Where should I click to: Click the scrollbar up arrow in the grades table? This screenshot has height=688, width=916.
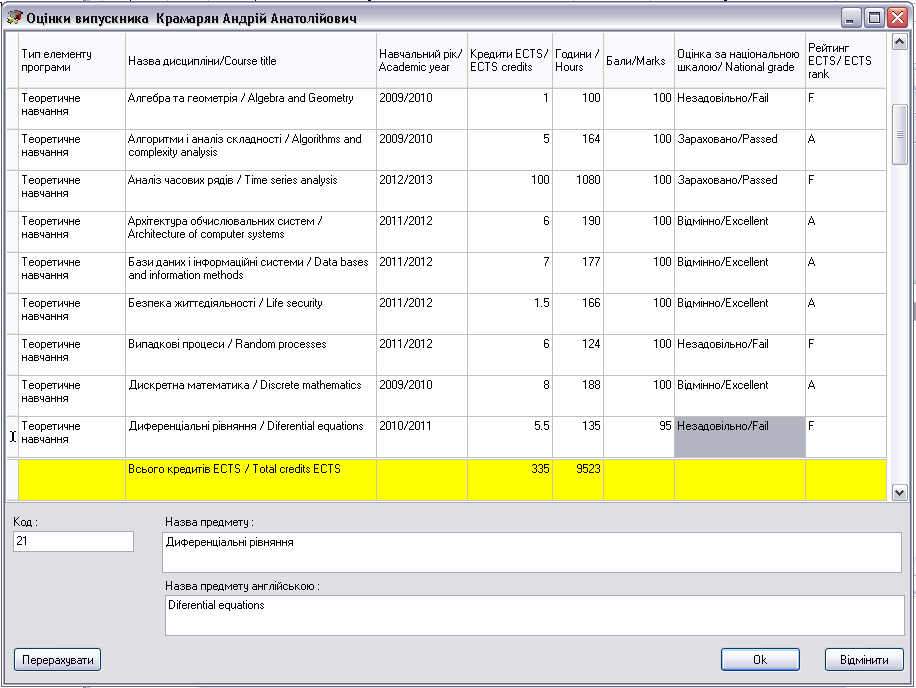(899, 41)
